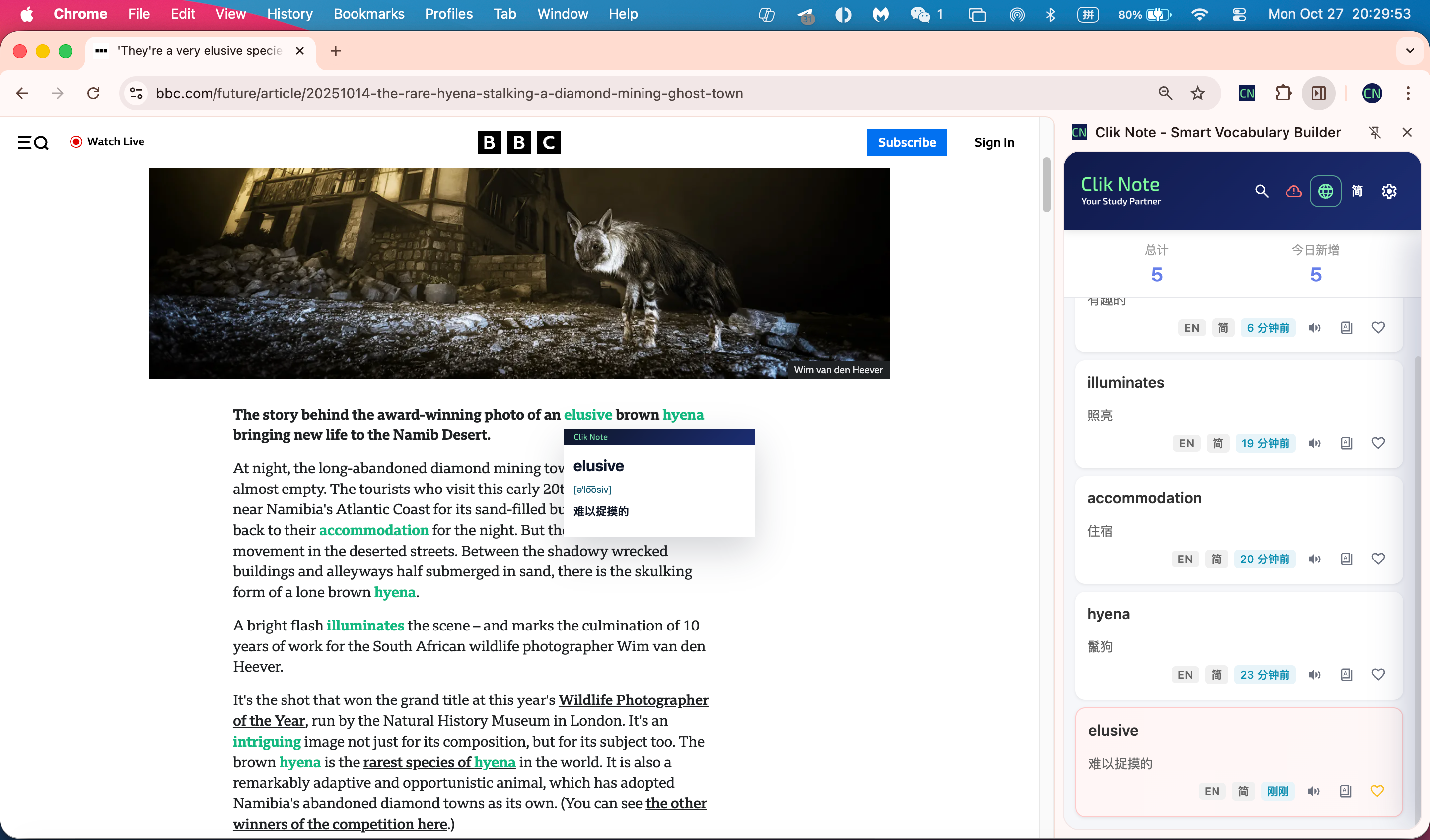Open Chrome's three-dot menu
Image resolution: width=1430 pixels, height=840 pixels.
click(1409, 94)
